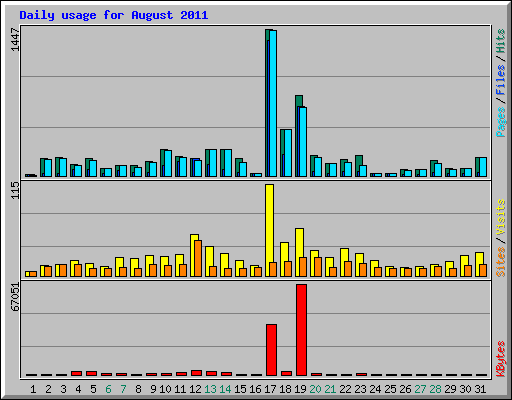
Task: Select the tall hits bar for day 17
Action: point(268,103)
